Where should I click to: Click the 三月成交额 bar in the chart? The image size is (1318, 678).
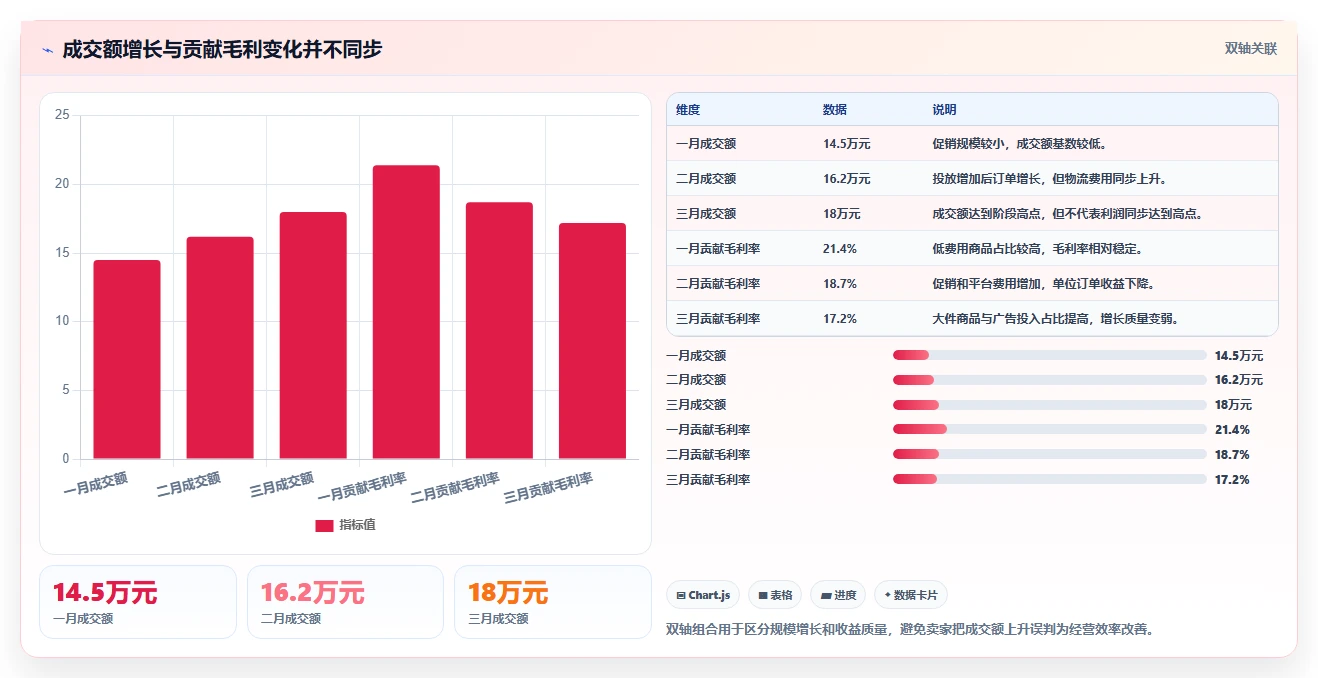click(x=313, y=336)
